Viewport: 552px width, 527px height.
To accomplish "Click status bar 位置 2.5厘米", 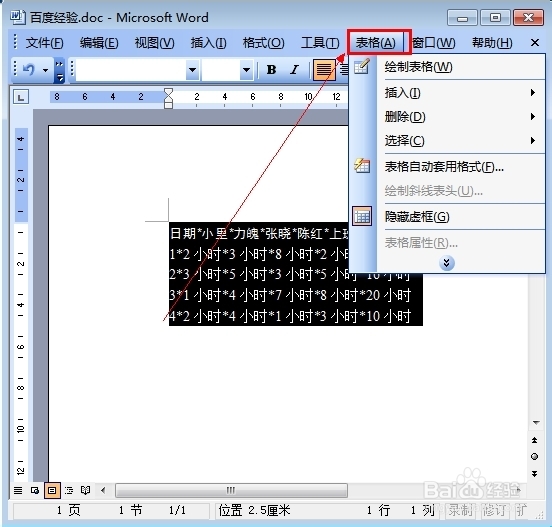I will pos(254,510).
